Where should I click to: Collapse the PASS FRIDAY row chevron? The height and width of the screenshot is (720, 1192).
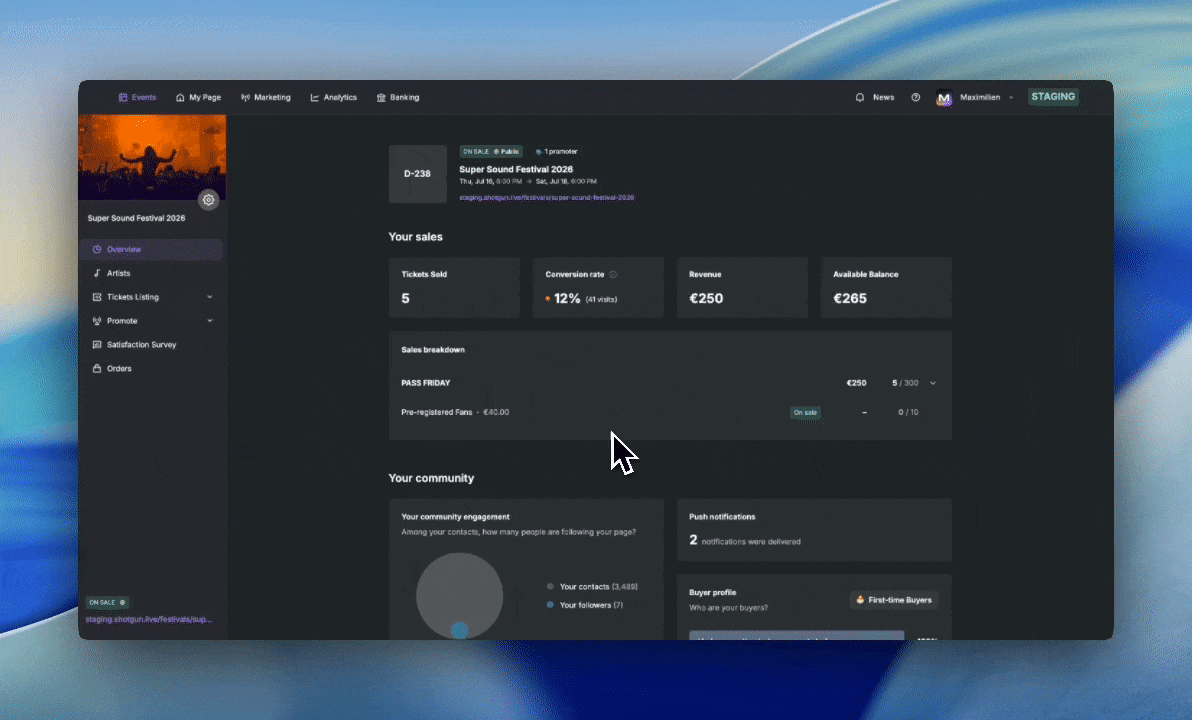pos(933,383)
